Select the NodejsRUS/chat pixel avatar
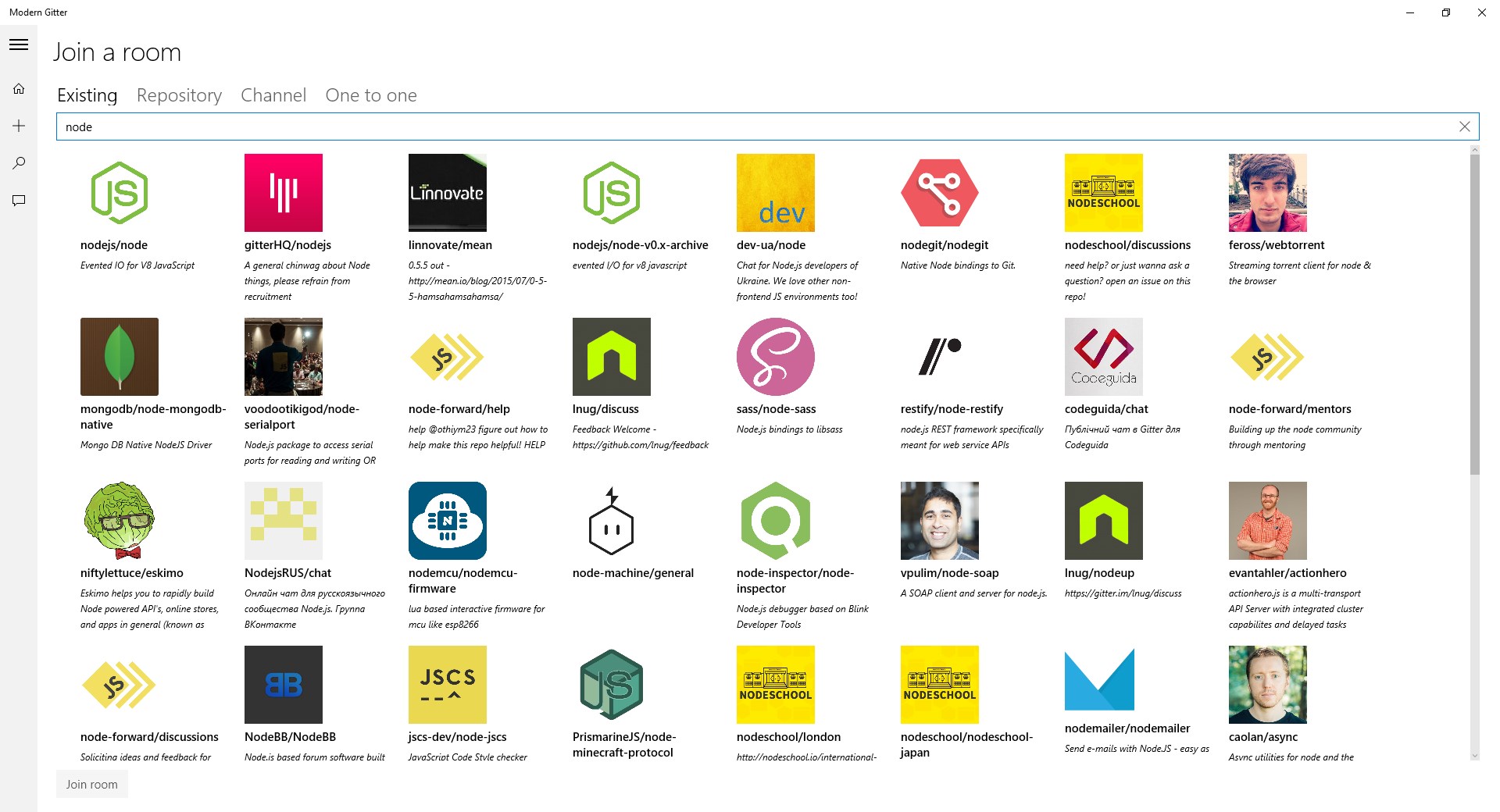Viewport: 1500px width, 812px height. tap(284, 521)
